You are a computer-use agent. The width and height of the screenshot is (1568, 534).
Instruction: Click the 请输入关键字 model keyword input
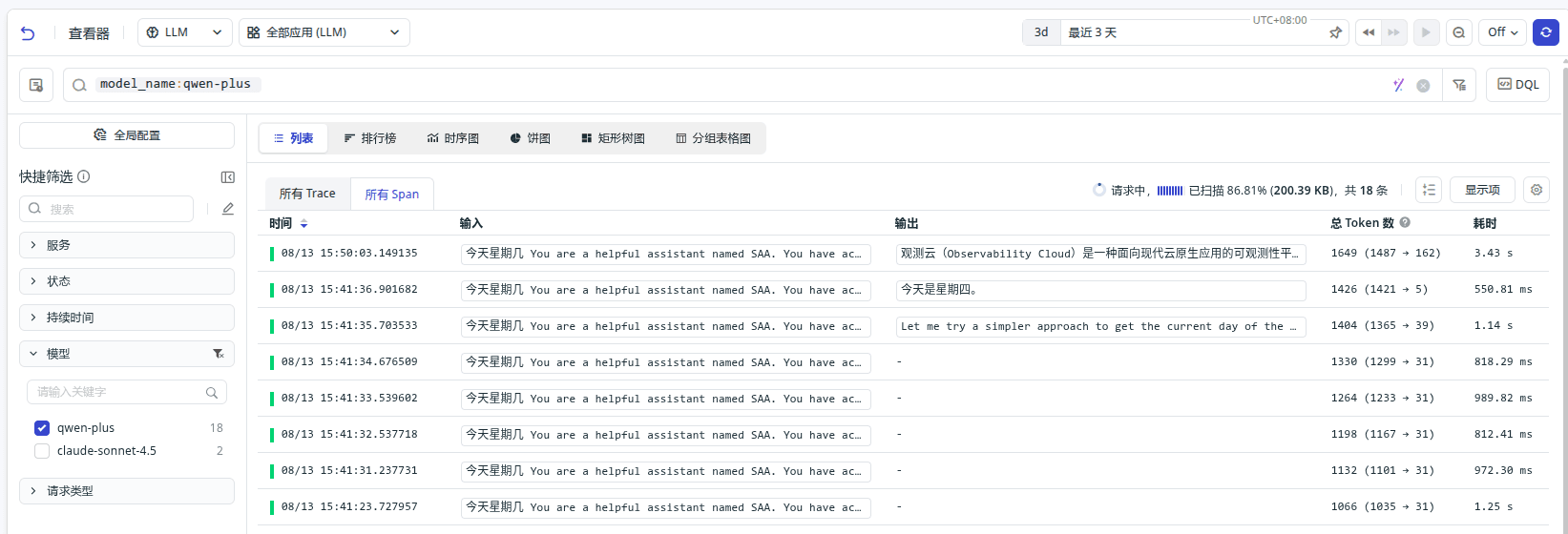click(127, 392)
